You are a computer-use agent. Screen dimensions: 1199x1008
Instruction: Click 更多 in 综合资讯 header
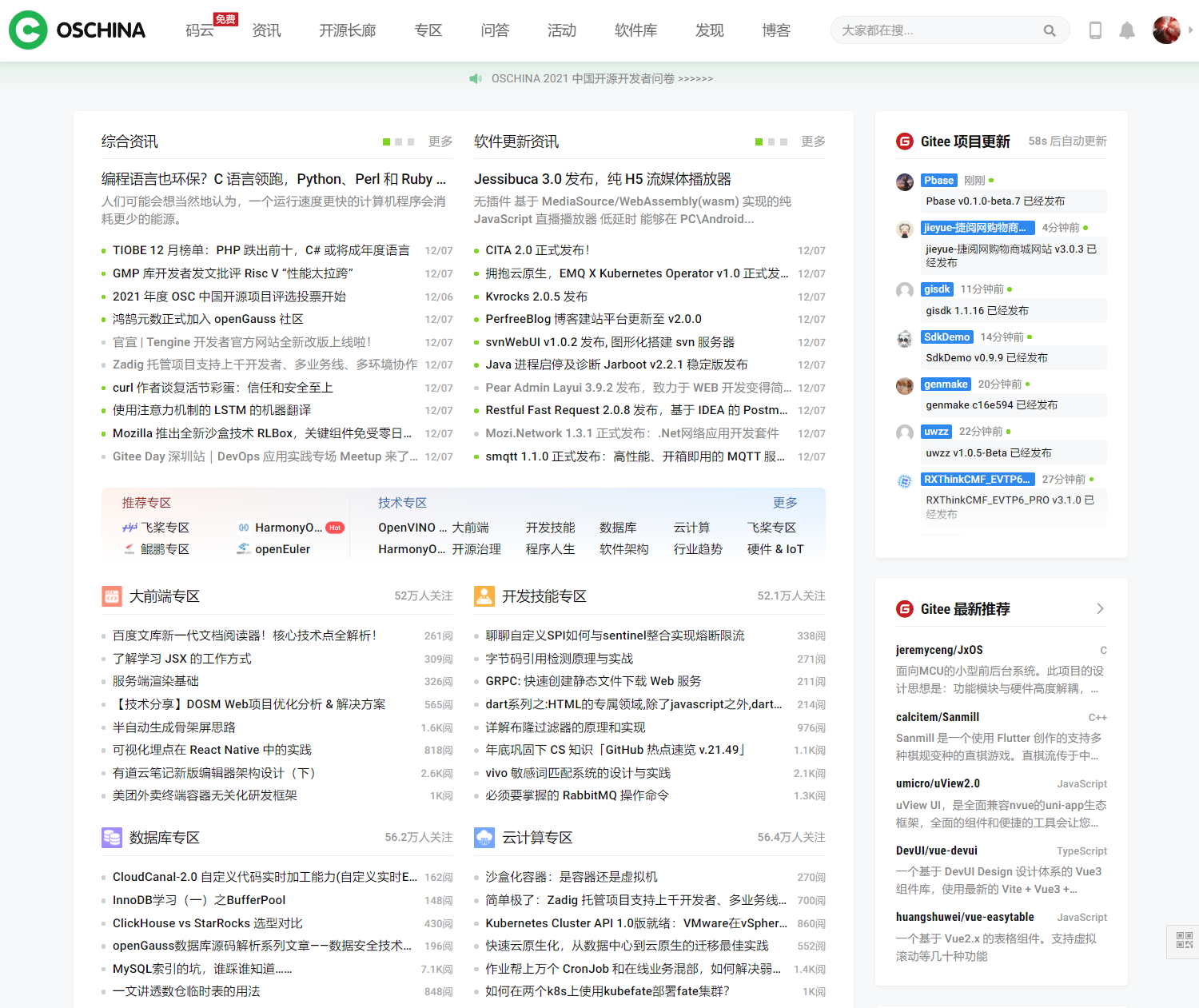coord(440,141)
